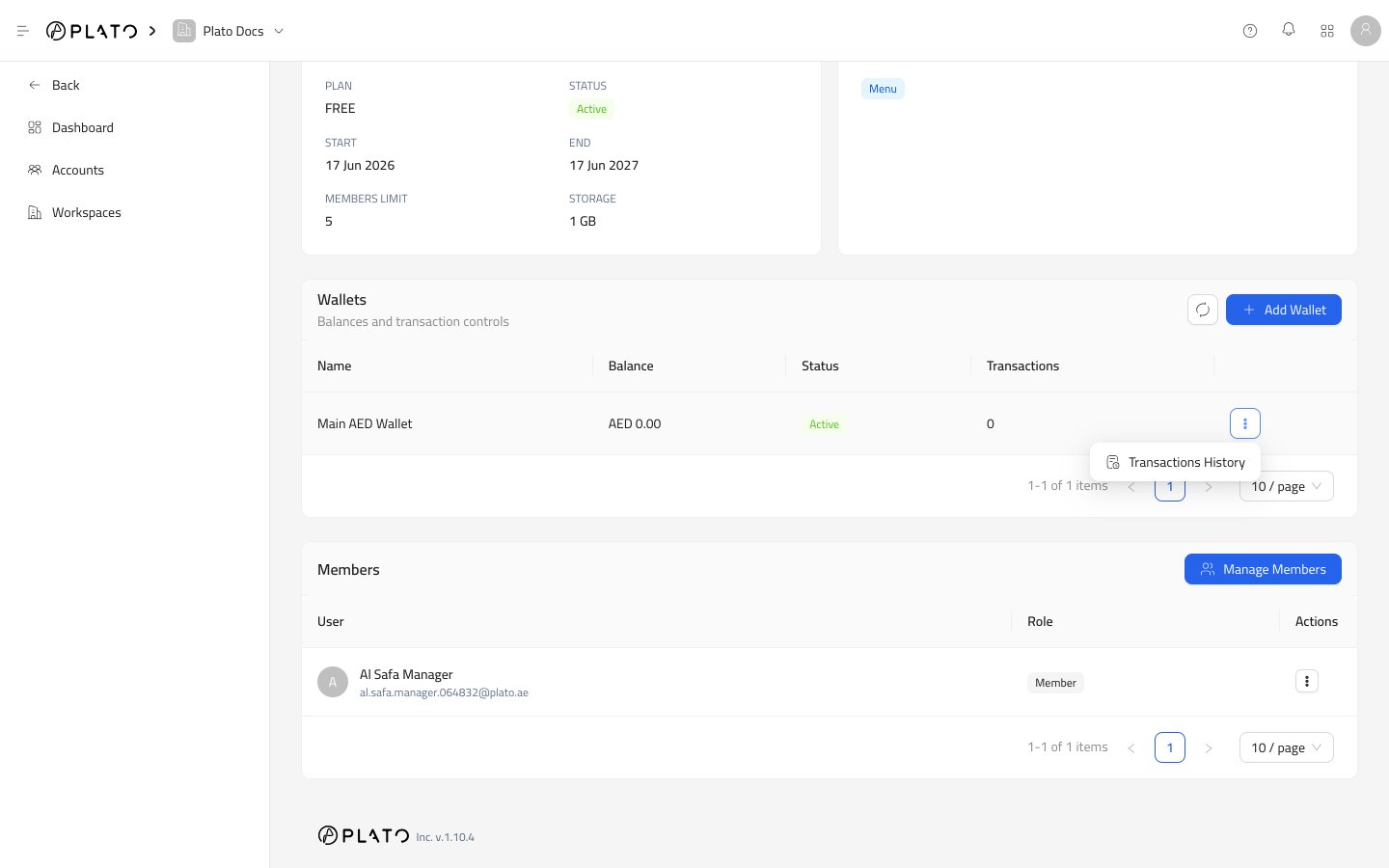Click the 17 Jun 2026 start date

360,165
